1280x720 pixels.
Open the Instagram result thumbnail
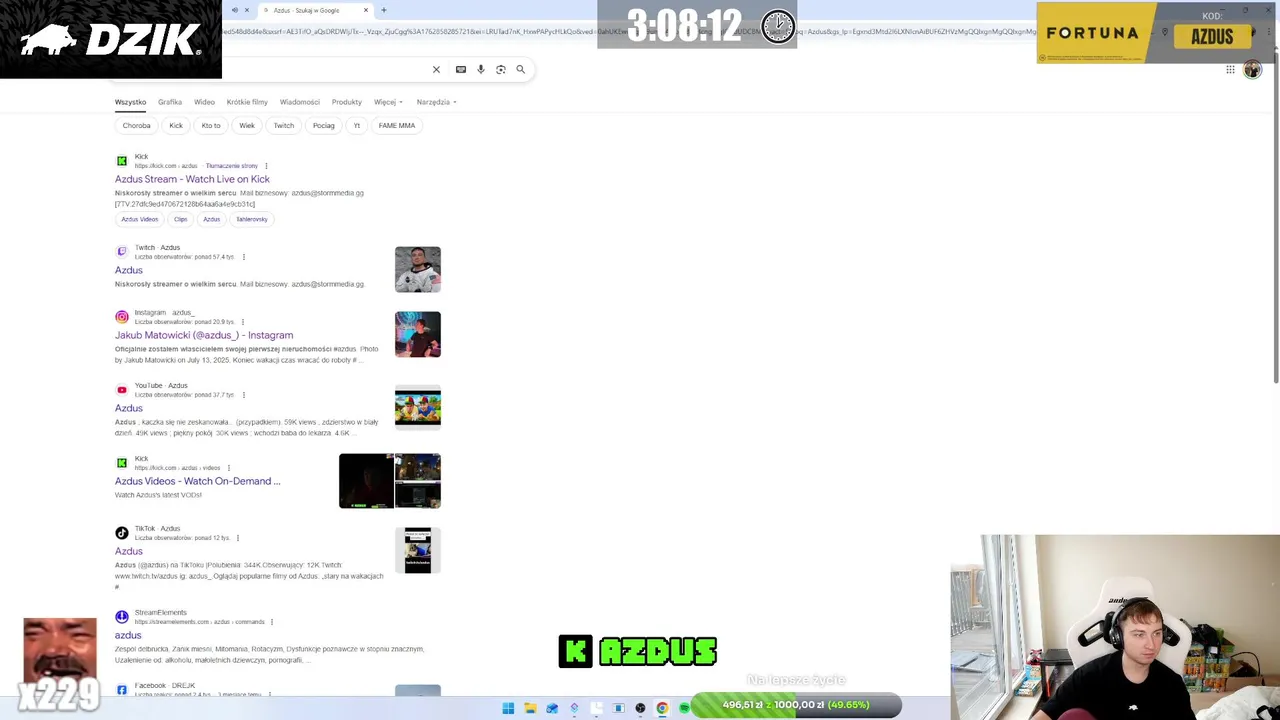[418, 334]
